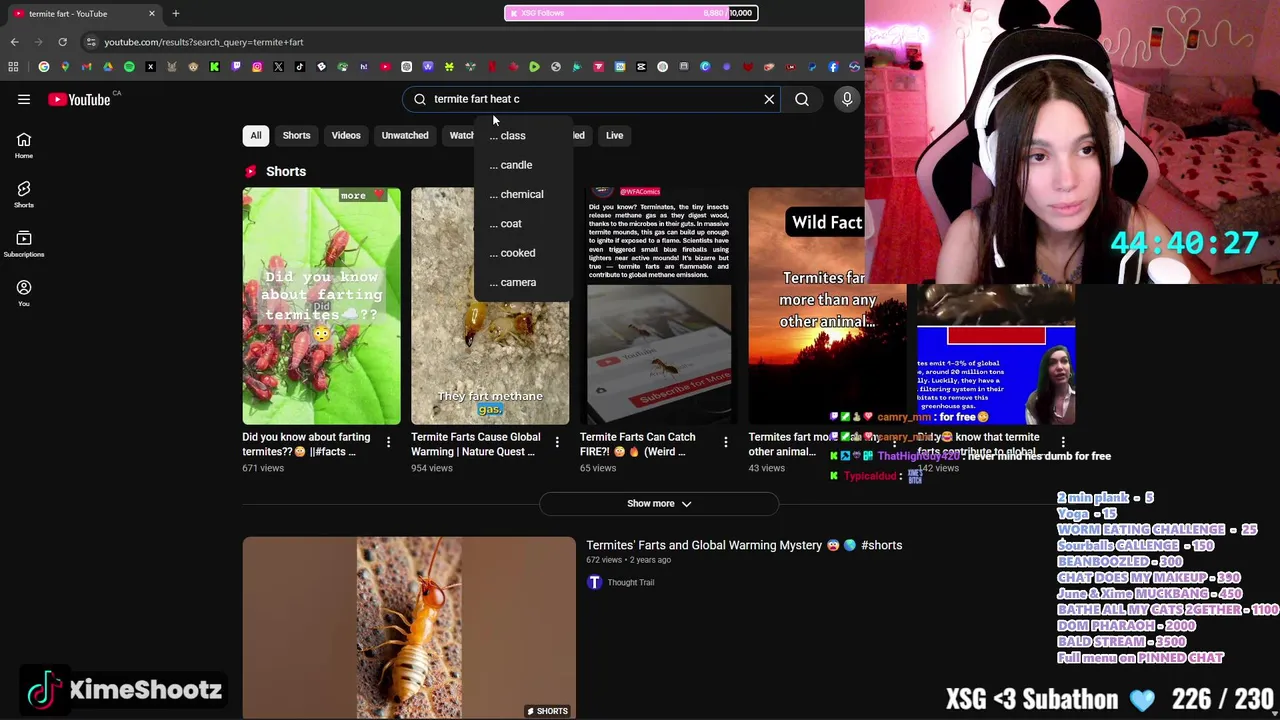Click the magnifying glass search button
The height and width of the screenshot is (720, 1280).
[x=802, y=99]
